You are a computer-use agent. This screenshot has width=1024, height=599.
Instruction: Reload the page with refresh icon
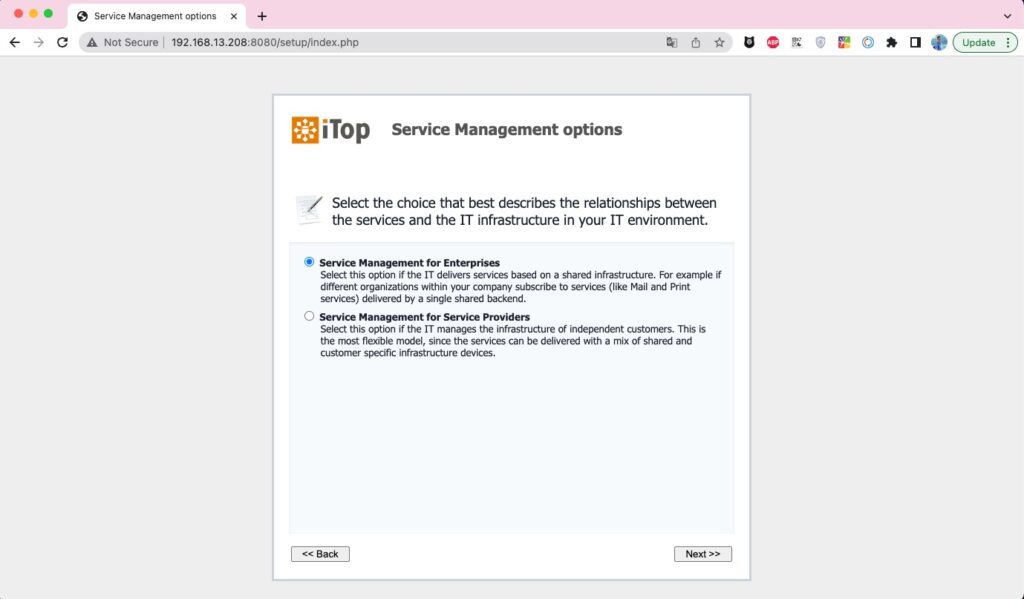pos(62,42)
